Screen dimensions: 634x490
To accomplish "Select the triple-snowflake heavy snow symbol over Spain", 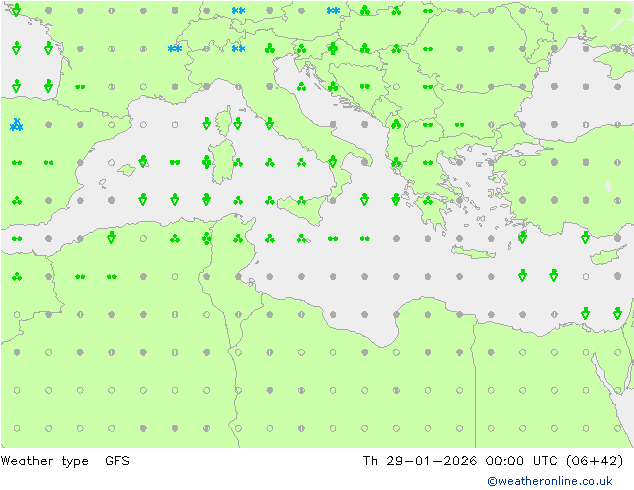I will [x=17, y=125].
